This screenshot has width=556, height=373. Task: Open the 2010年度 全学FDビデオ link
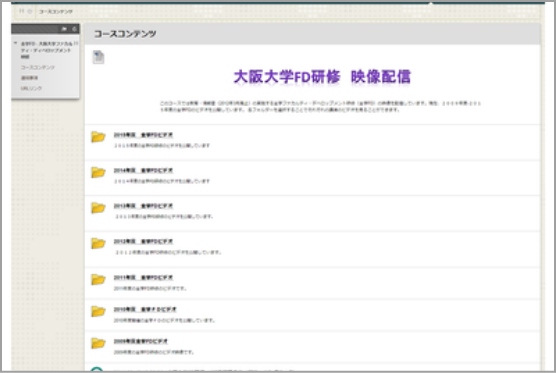145,309
